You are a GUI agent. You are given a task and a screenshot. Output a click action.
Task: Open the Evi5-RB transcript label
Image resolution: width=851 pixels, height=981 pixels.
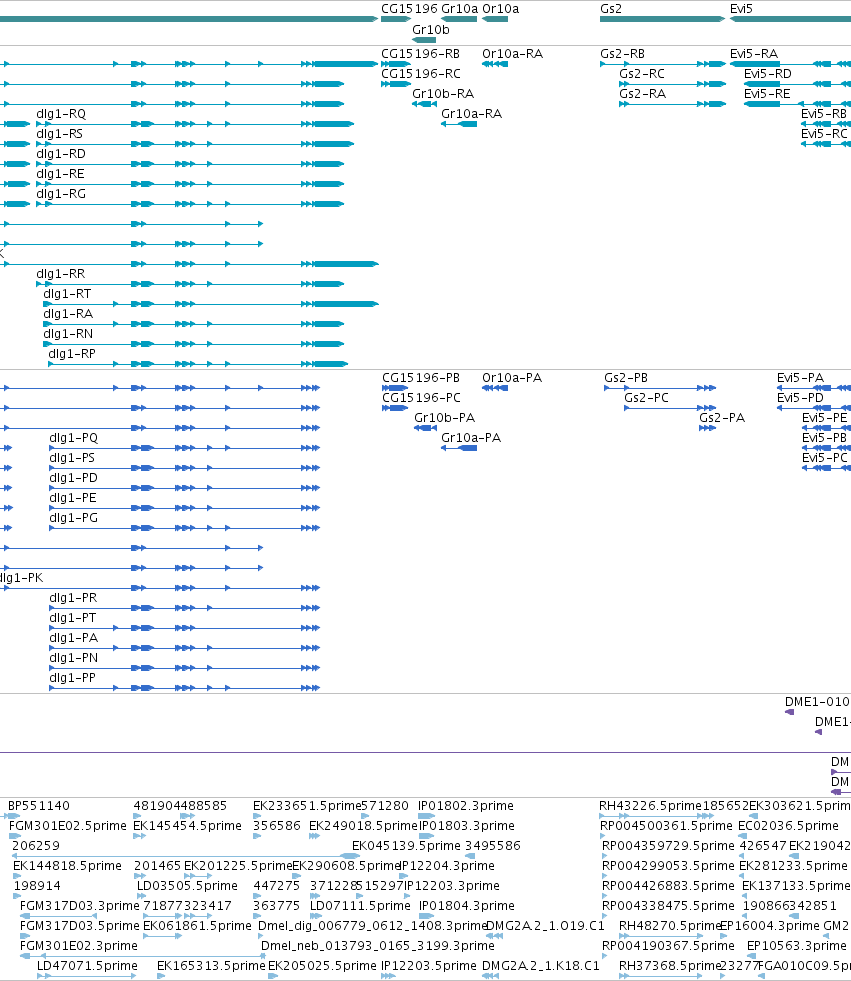[823, 114]
